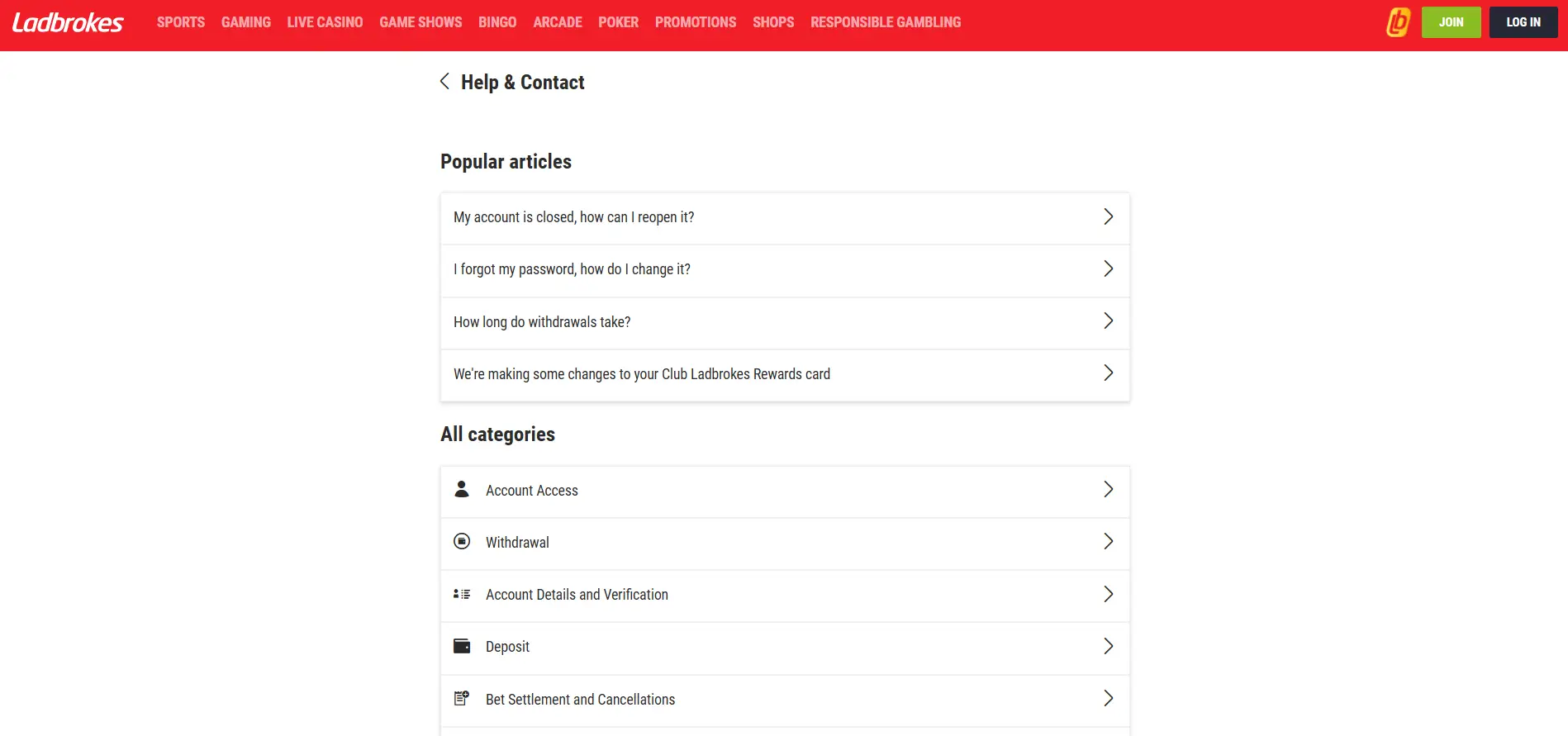Go to the Live Casino section
Viewport: 1568px width, 736px height.
[x=325, y=22]
